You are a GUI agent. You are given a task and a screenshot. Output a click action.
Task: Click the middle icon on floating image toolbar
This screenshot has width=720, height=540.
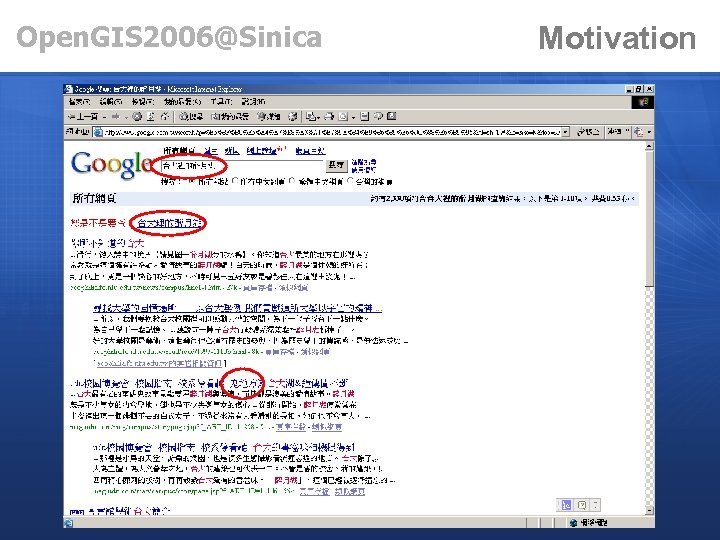[x=581, y=505]
